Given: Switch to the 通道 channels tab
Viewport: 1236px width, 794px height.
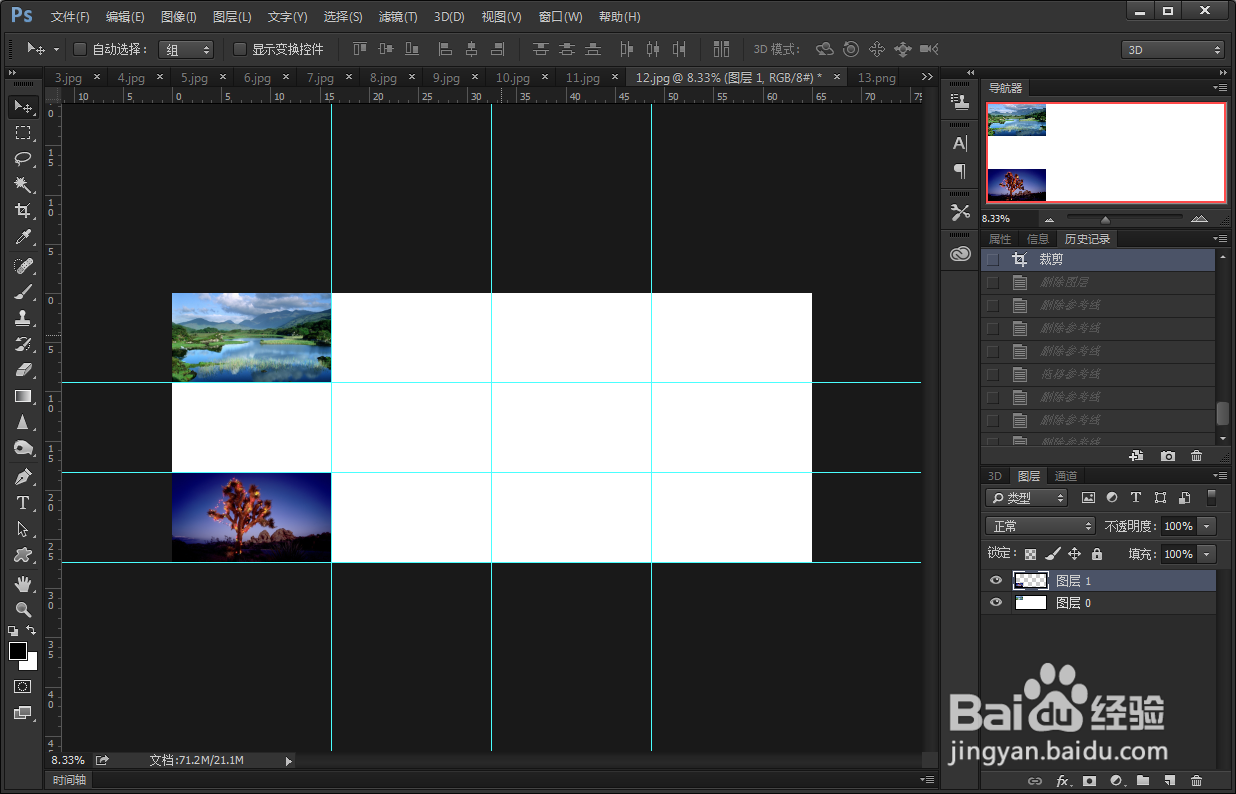Looking at the screenshot, I should (1066, 476).
